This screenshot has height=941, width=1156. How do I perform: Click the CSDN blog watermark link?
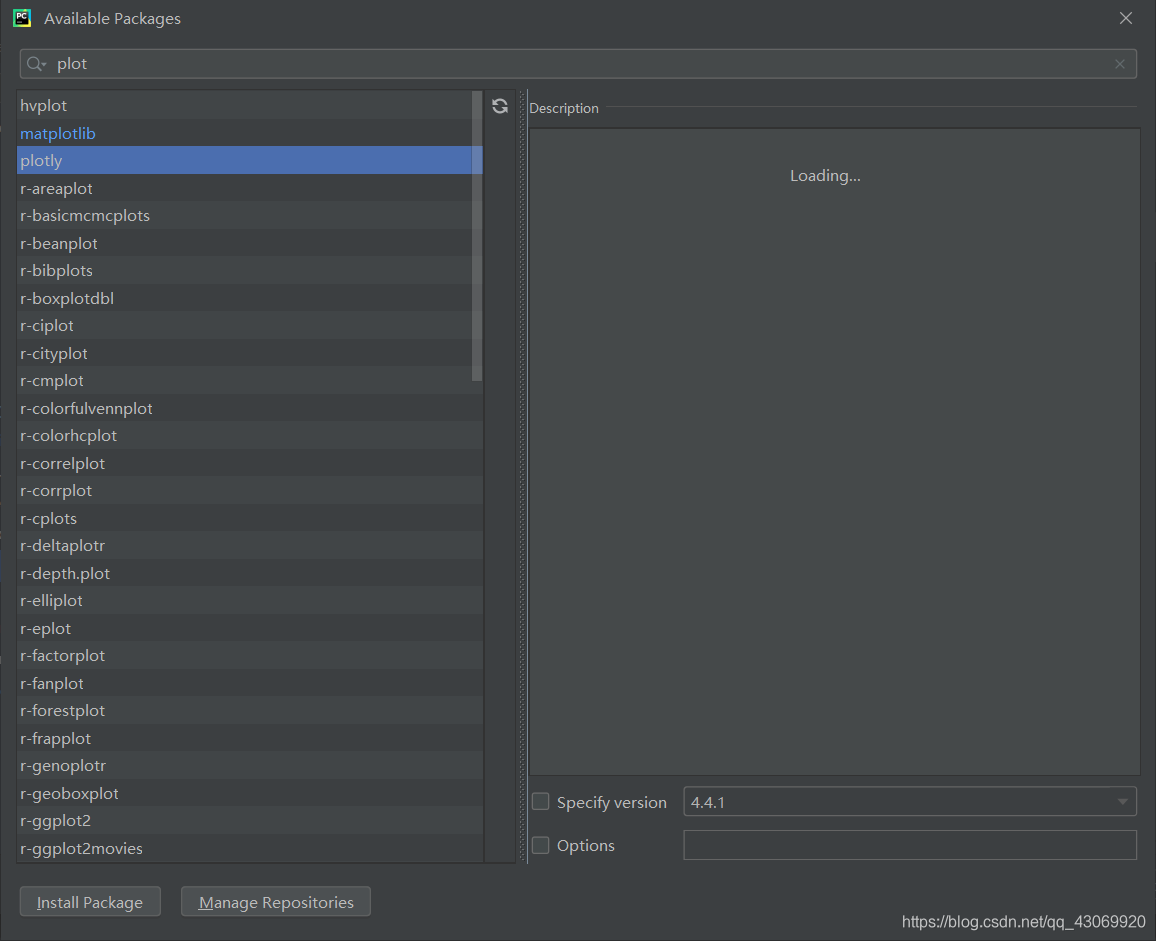tap(1023, 920)
